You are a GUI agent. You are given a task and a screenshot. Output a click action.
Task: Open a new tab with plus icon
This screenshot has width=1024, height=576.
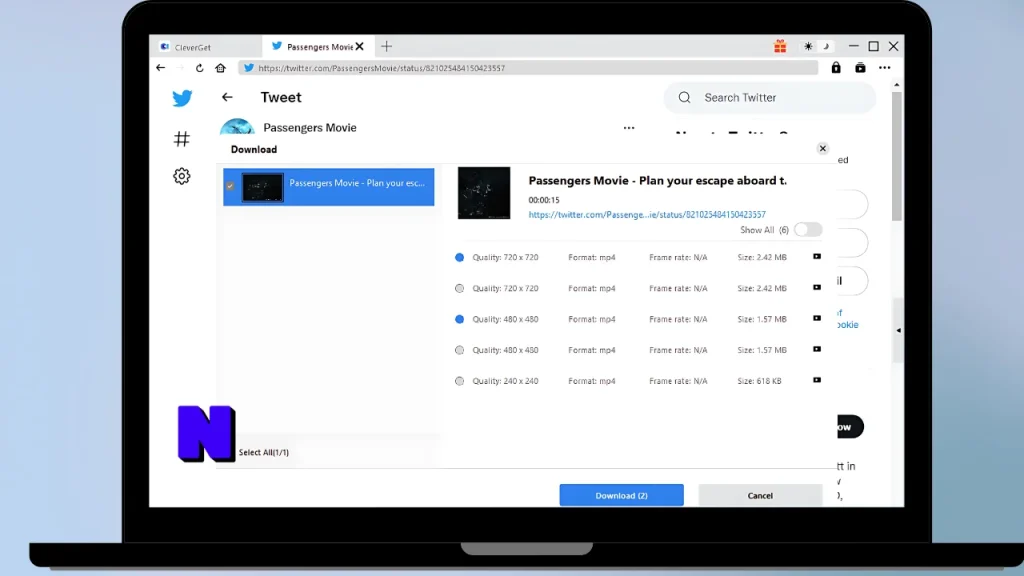click(387, 46)
